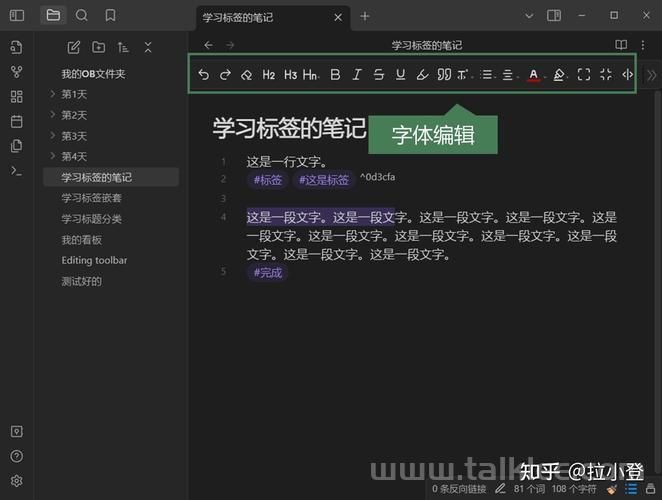Screen dimensions: 662x500
Task: Collapse all folders in explorer
Action: coord(148,47)
